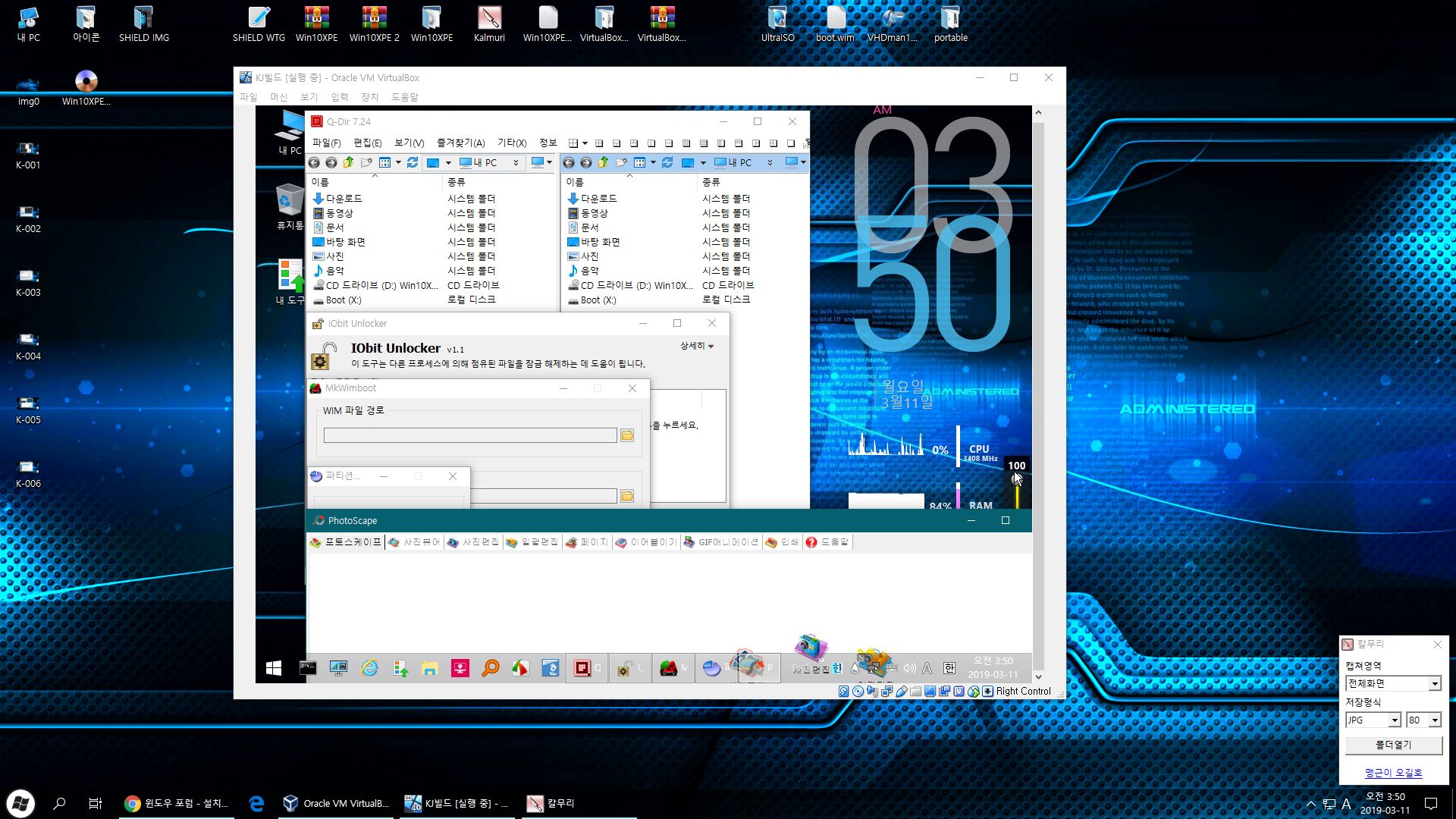Viewport: 1456px width, 819px height.
Task: Click the guest volume speaker tray icon
Action: click(x=909, y=668)
